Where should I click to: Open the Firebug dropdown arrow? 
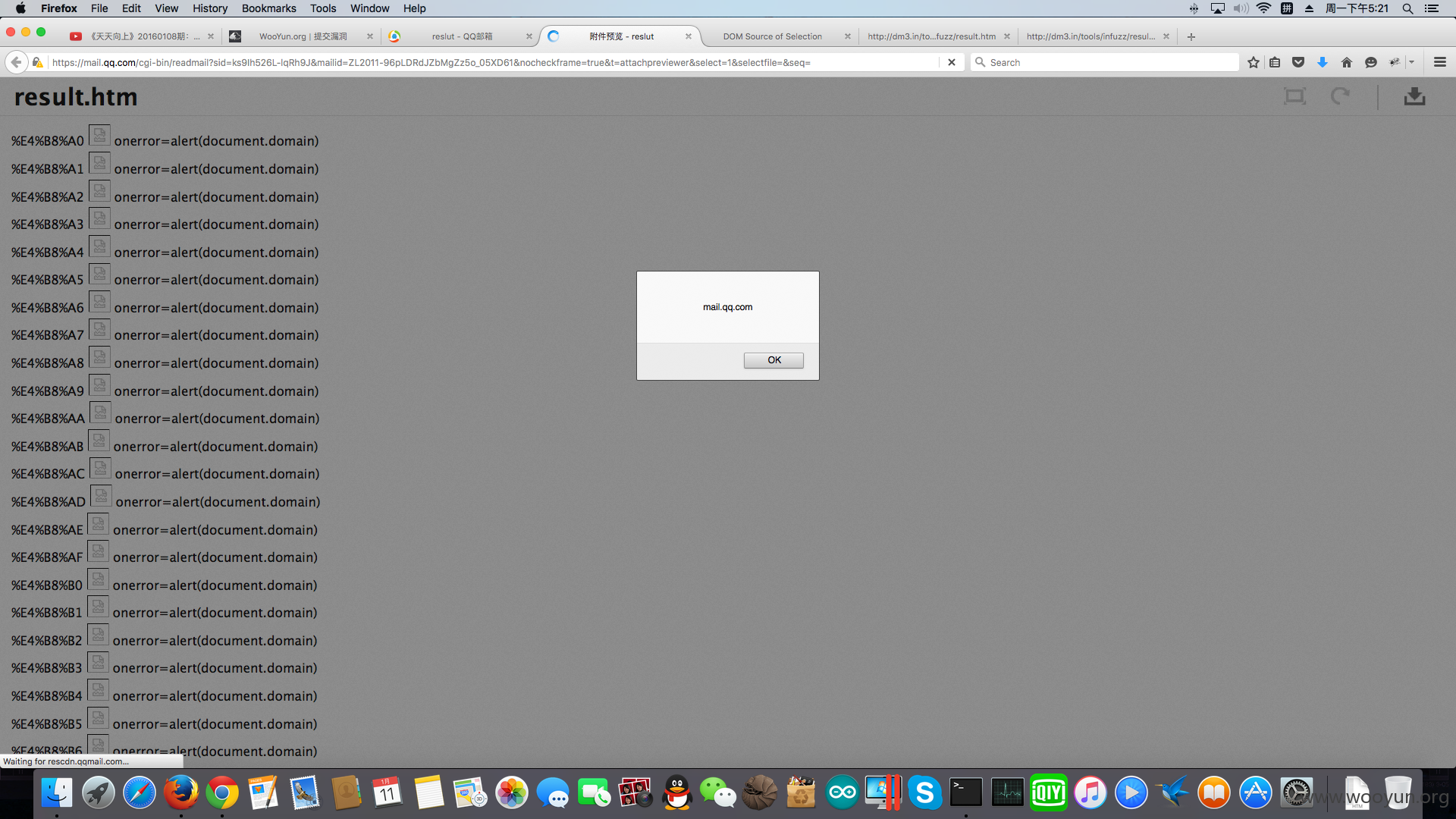[1411, 62]
